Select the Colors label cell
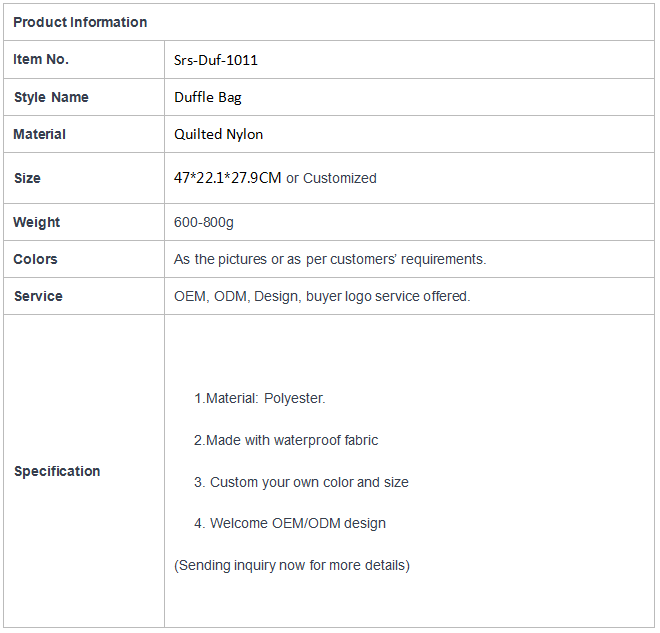Screen dimensions: 660x633 (84, 259)
